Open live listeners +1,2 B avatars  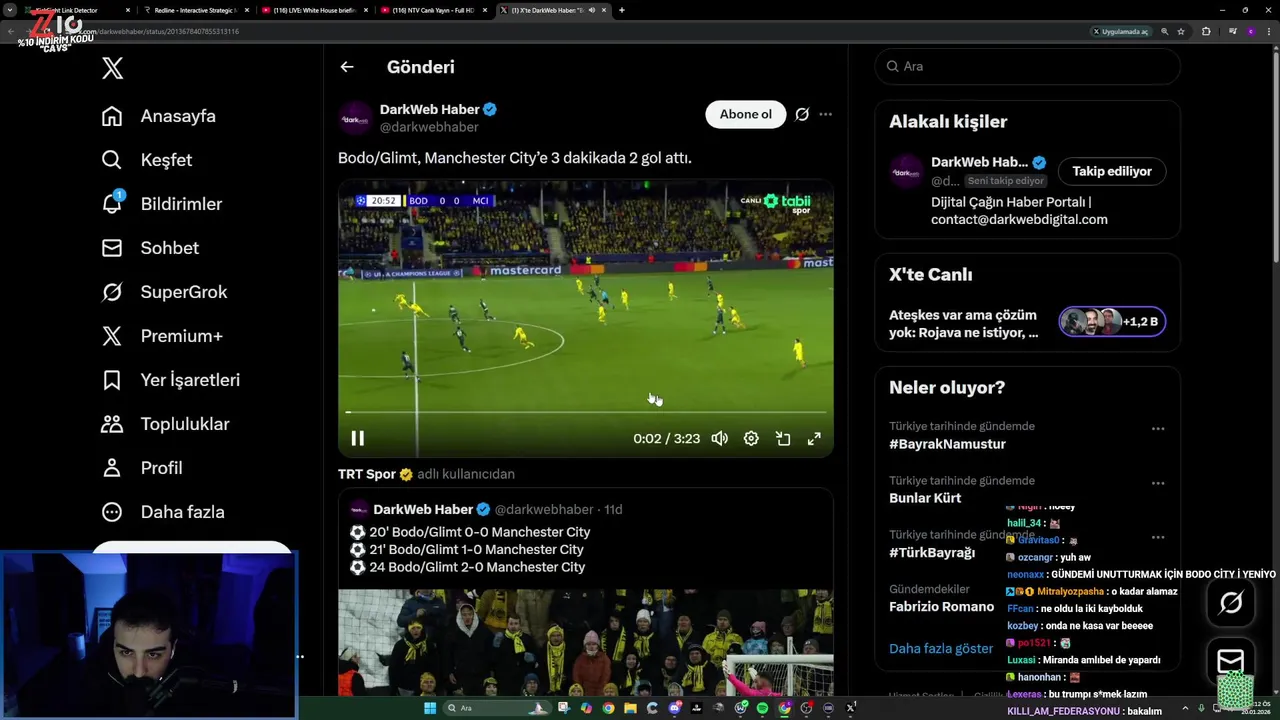coord(1112,322)
